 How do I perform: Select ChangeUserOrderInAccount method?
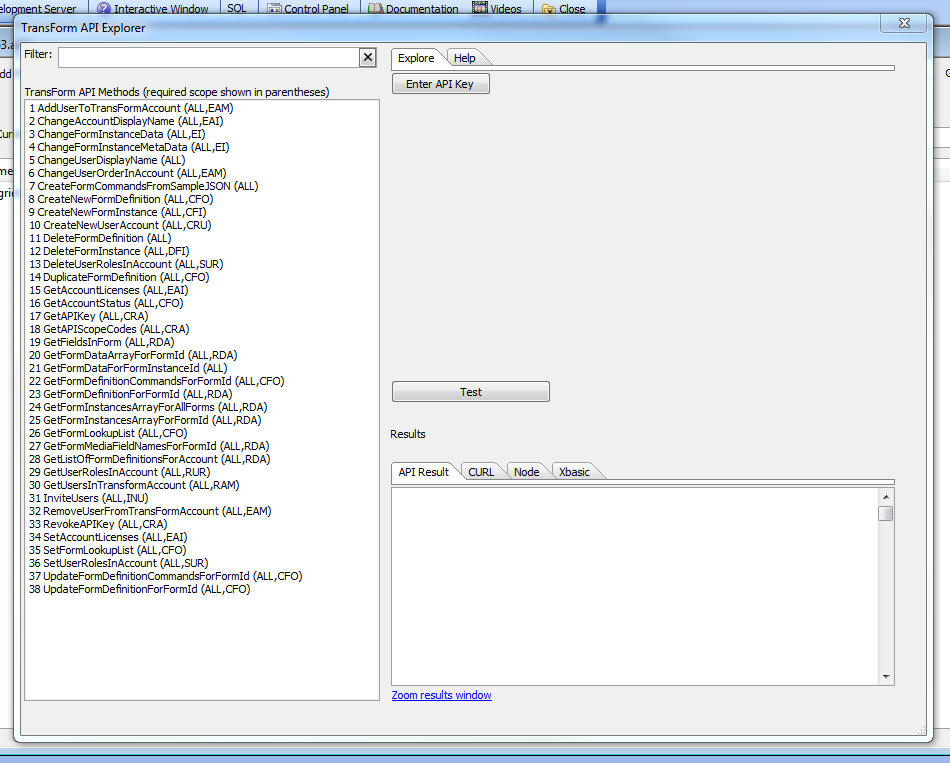point(127,173)
